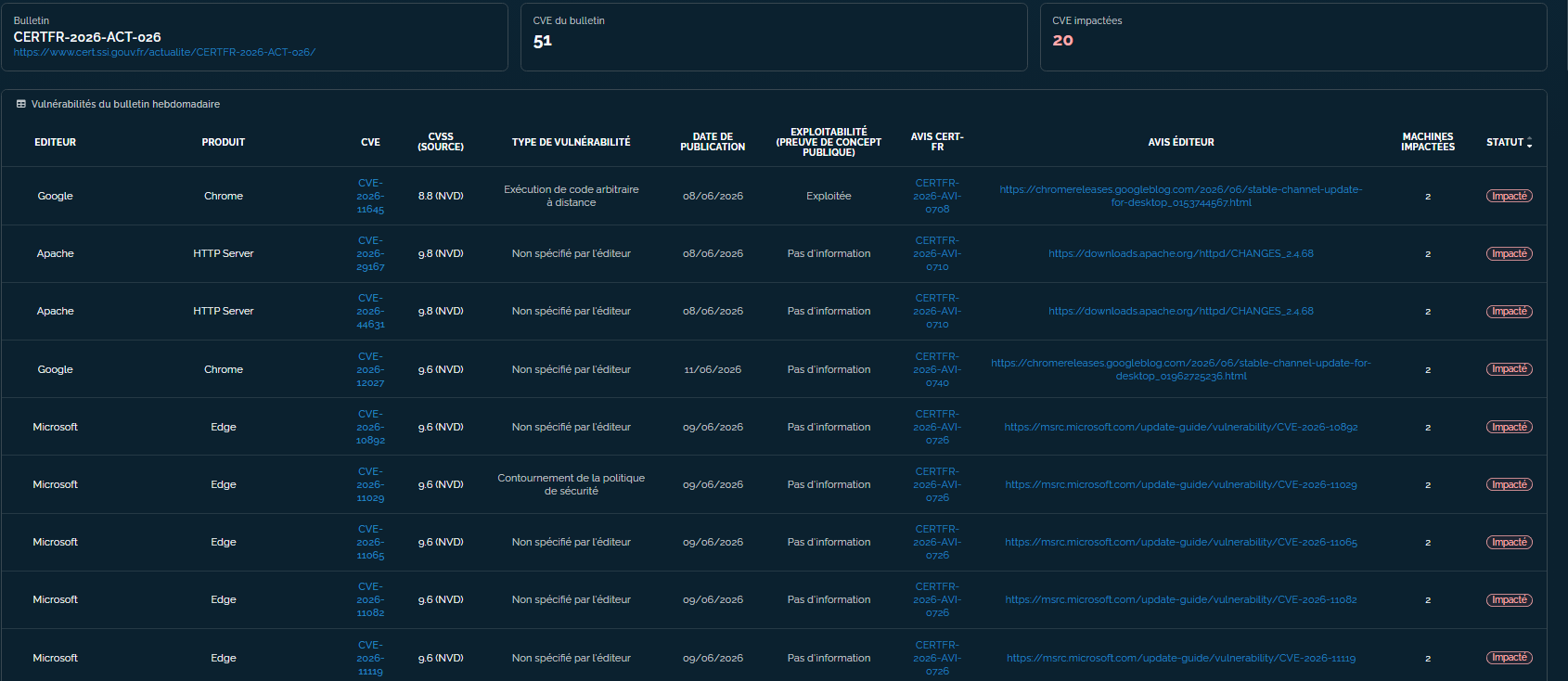Open the CVE-2026-11645 link in the CVE column
Image resolution: width=1568 pixels, height=681 pixels.
coord(370,196)
